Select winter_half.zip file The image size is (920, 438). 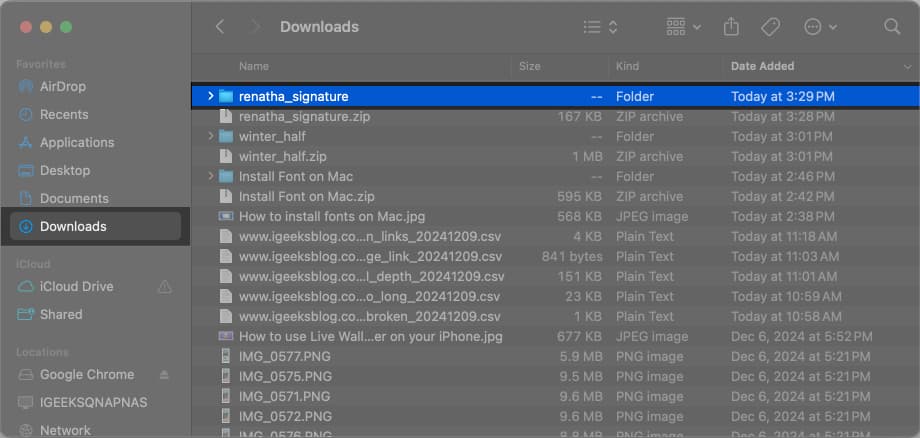[x=282, y=157]
